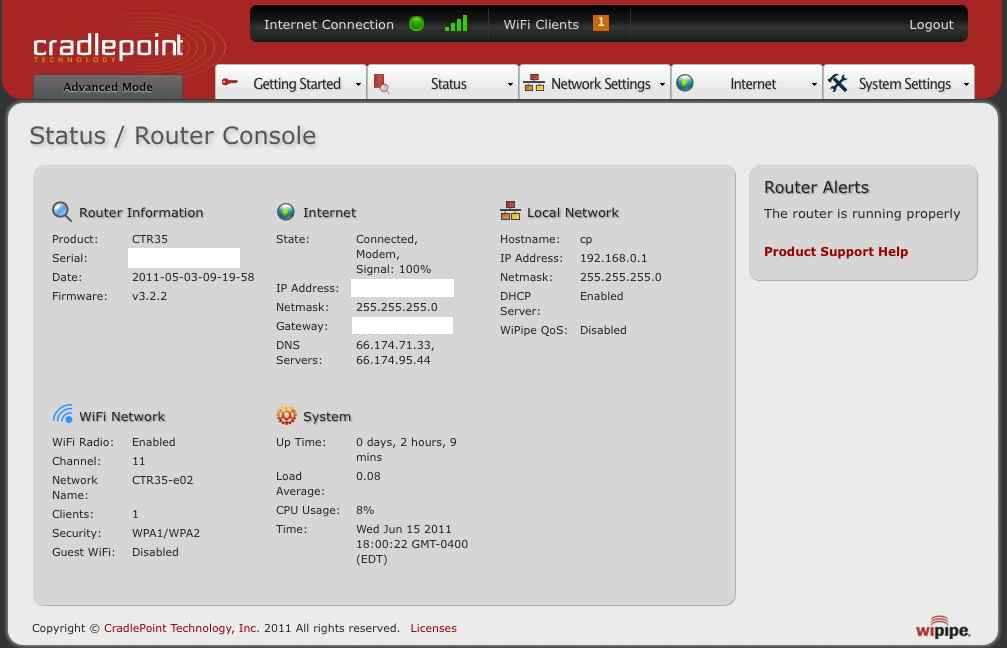Screen dimensions: 1007x648
Task: Click the system time Wed Jun 15 2011
Action: (403, 529)
